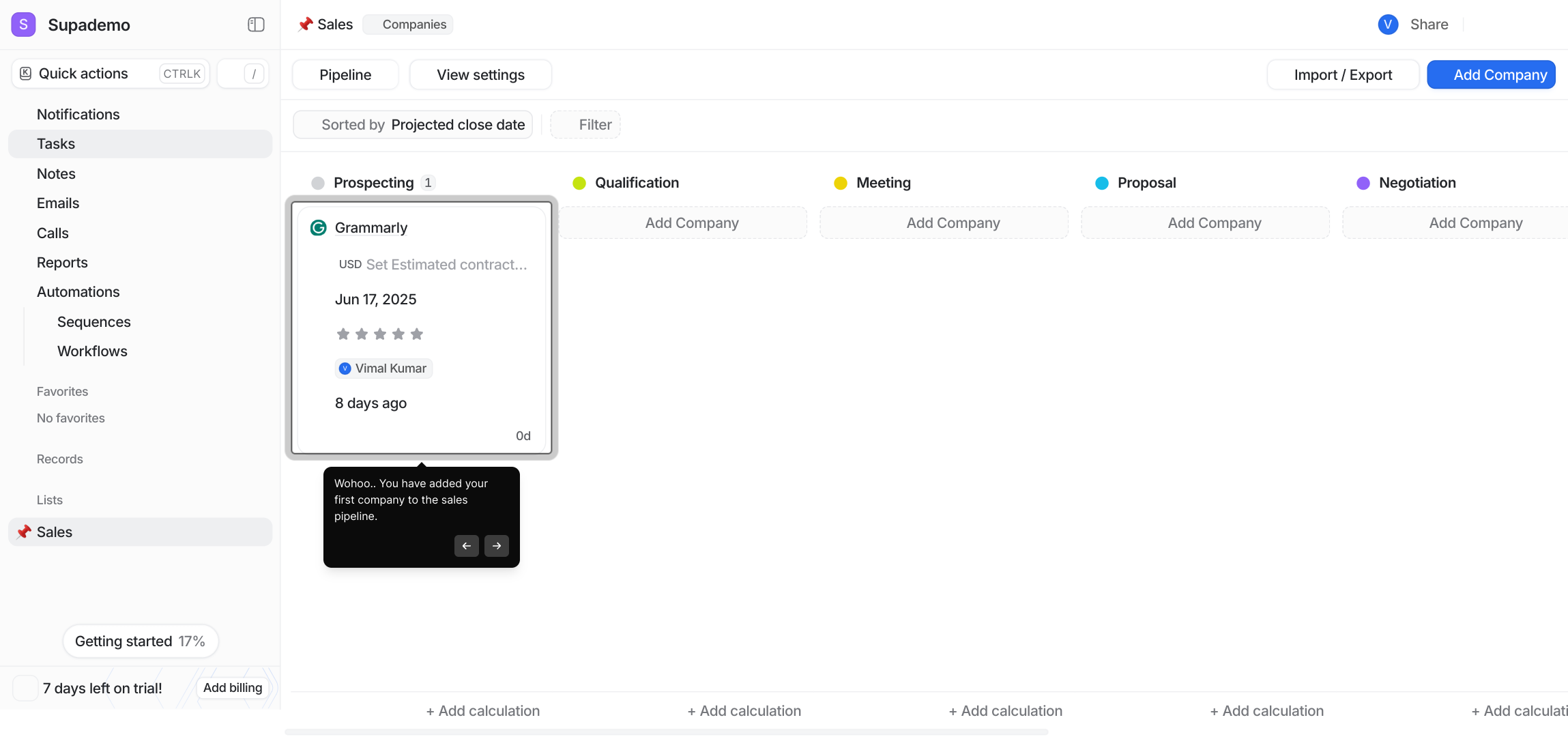This screenshot has width=1568, height=737.
Task: Click the purple Supademo workspace logo
Action: click(x=24, y=25)
